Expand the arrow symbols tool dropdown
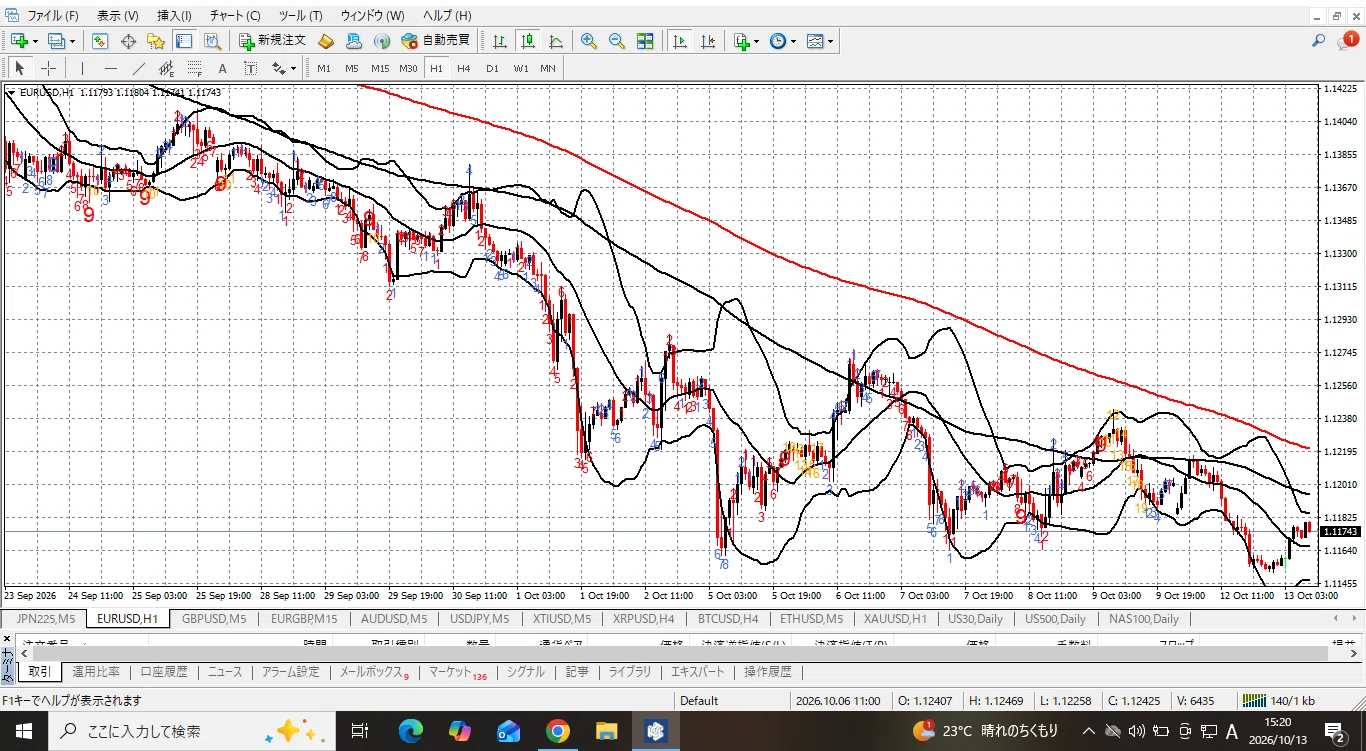Image resolution: width=1366 pixels, height=751 pixels. pos(293,68)
